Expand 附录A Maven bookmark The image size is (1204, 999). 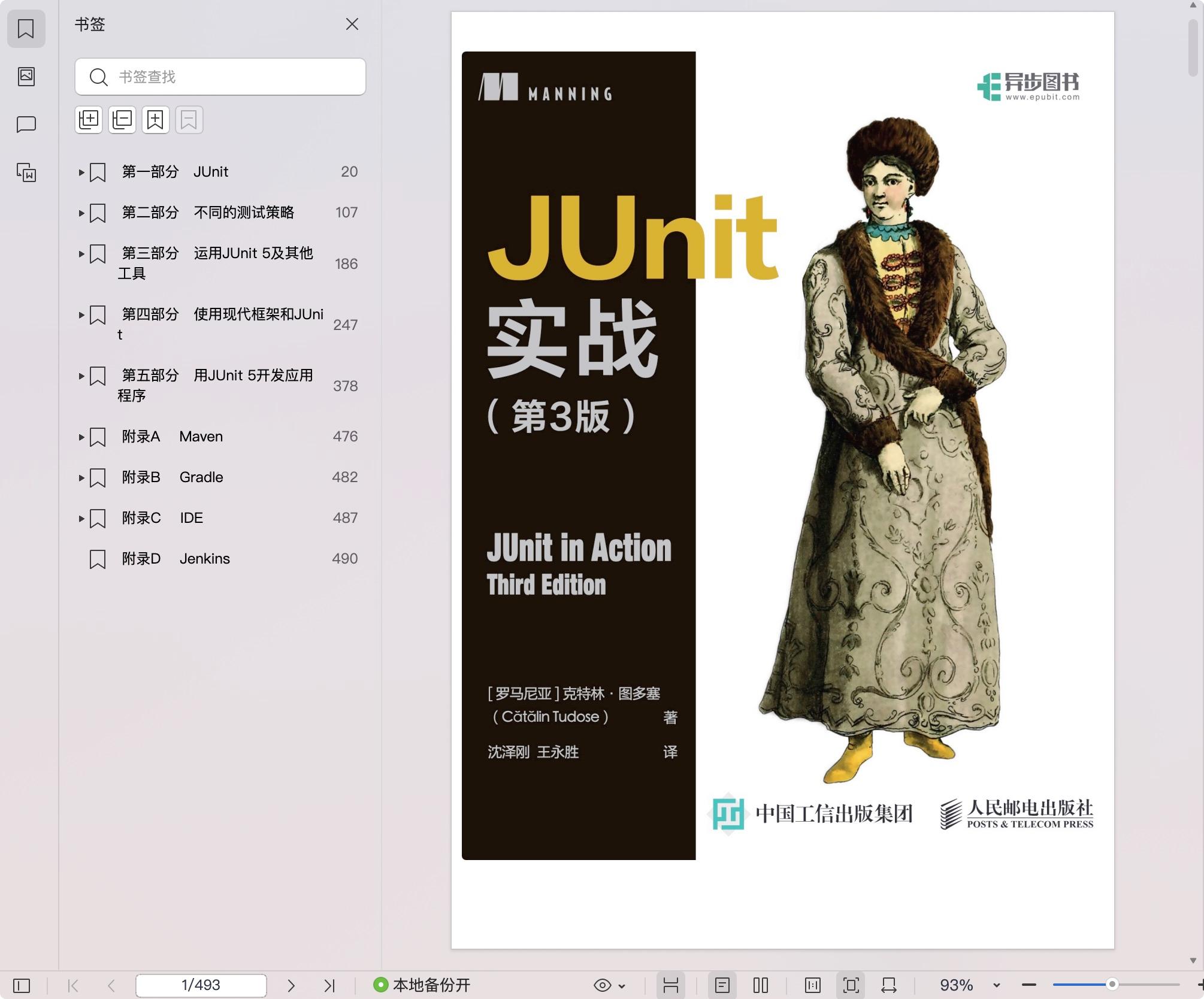click(81, 437)
